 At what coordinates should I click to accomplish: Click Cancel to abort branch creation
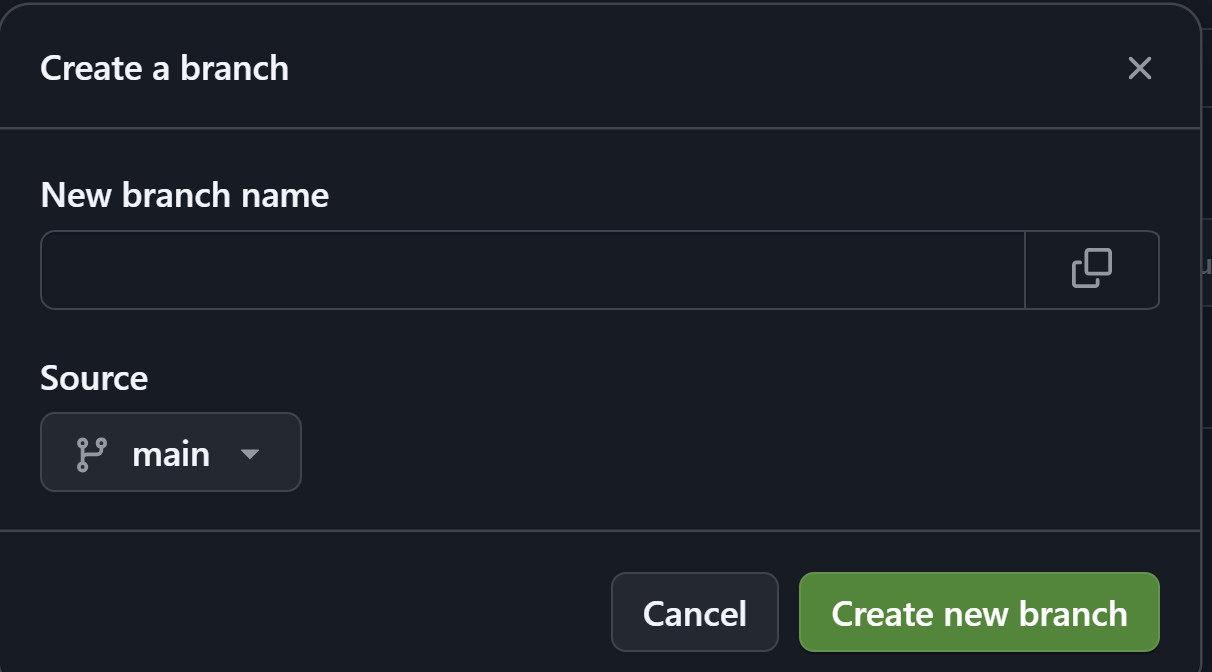694,611
